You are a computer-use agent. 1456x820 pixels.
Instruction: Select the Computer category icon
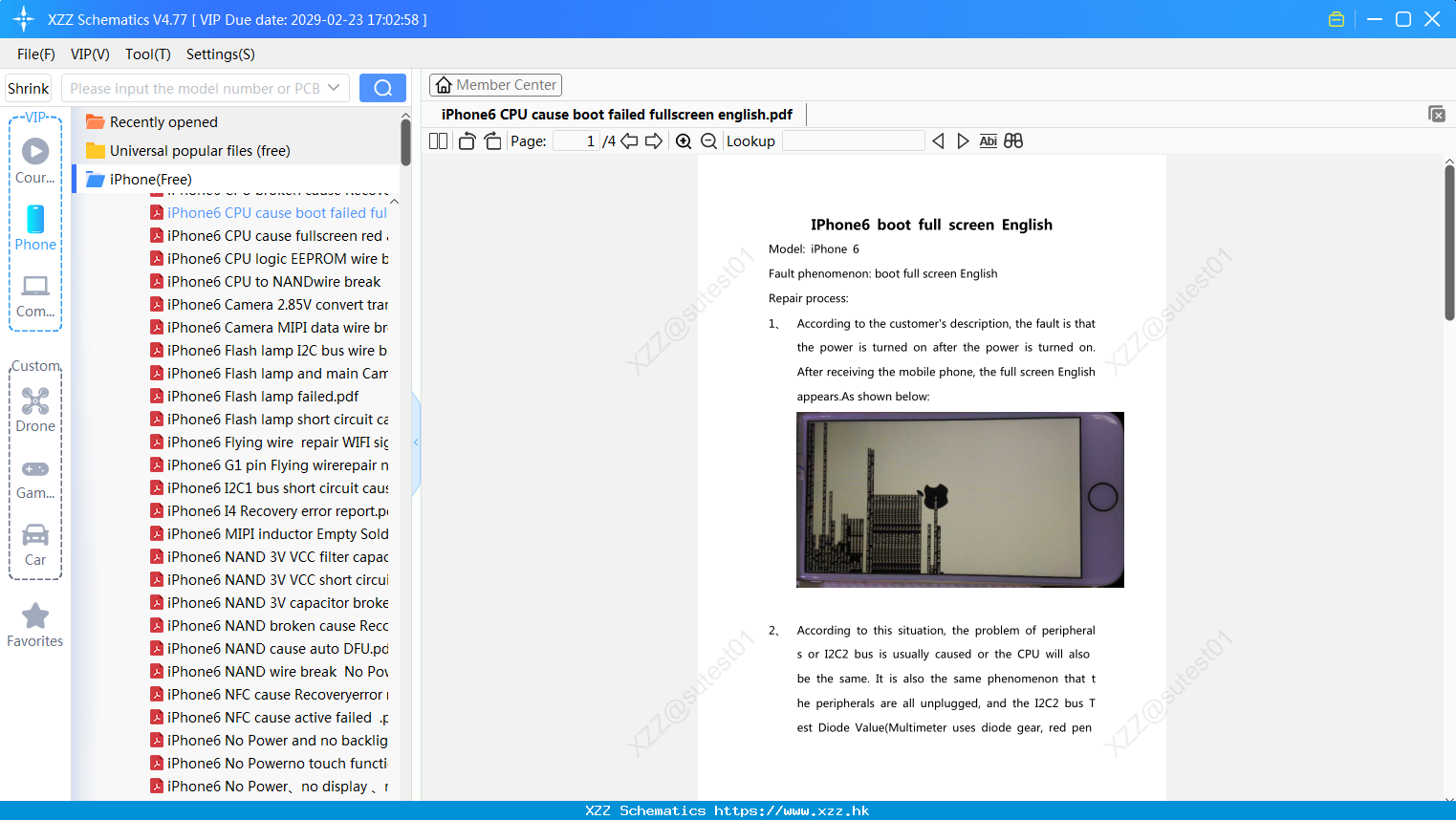point(35,295)
